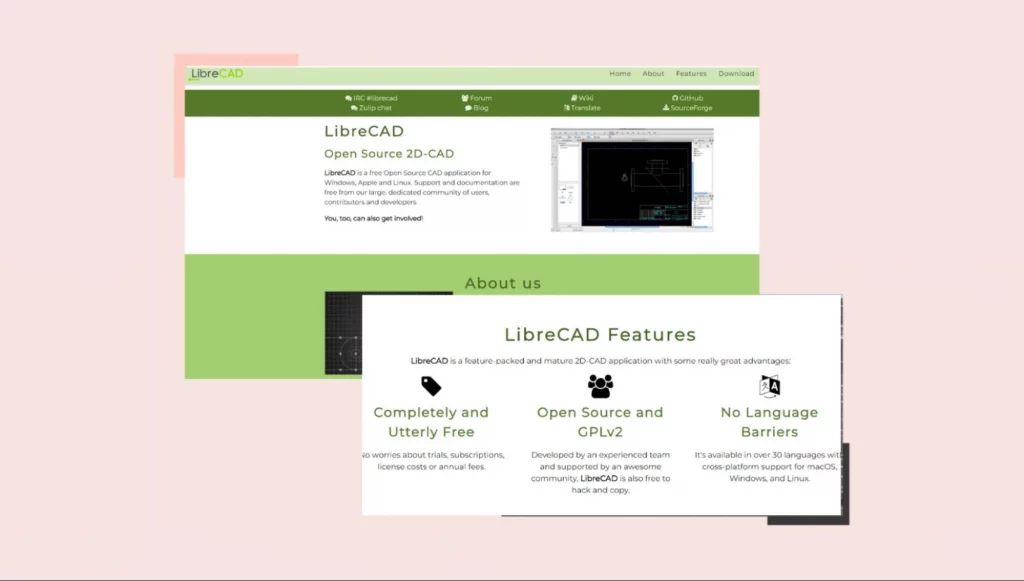The width and height of the screenshot is (1024, 581).
Task: Open the Wiki link
Action: tap(582, 98)
